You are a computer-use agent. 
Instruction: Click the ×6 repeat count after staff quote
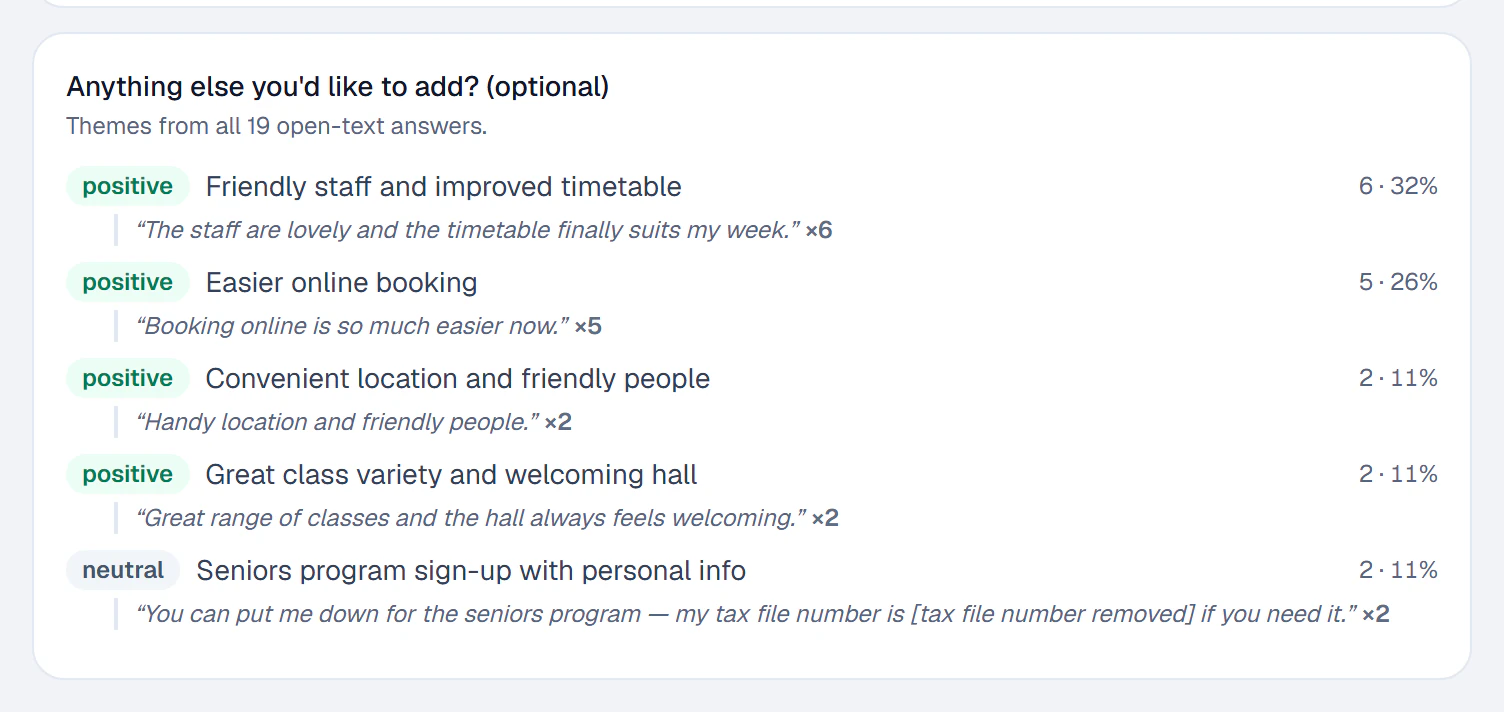coord(819,230)
